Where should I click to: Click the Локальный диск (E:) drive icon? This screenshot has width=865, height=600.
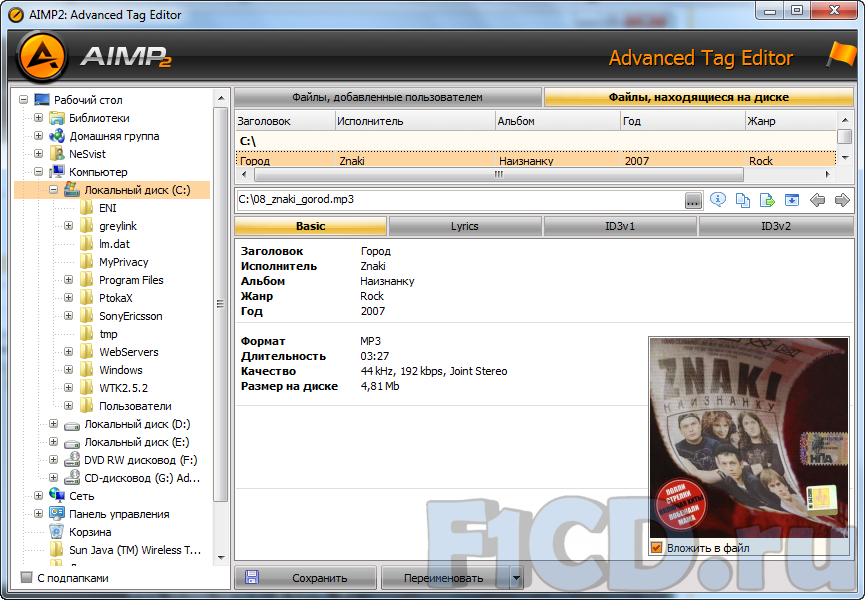[x=72, y=443]
